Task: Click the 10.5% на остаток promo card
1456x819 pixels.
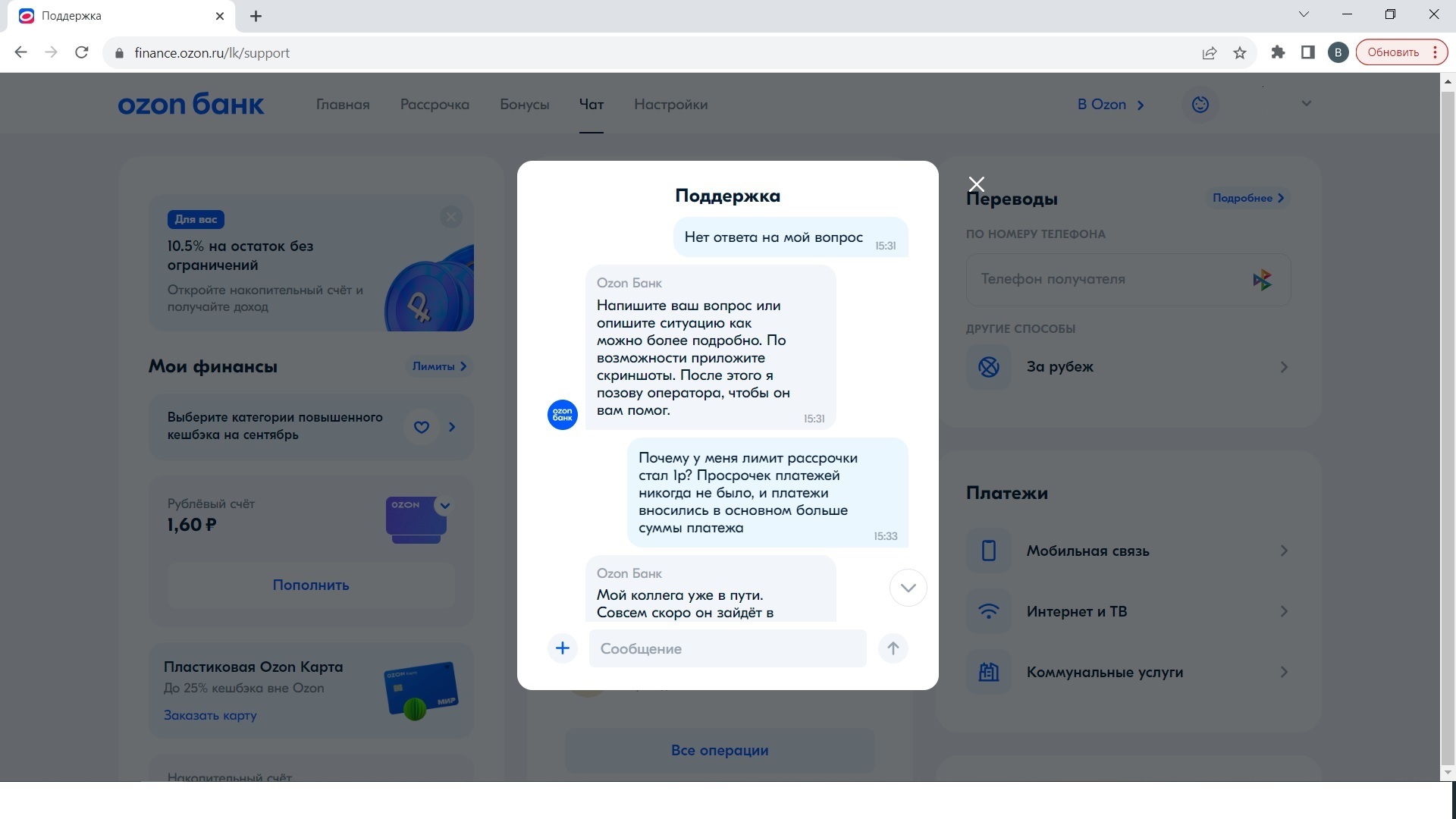Action: click(x=311, y=263)
